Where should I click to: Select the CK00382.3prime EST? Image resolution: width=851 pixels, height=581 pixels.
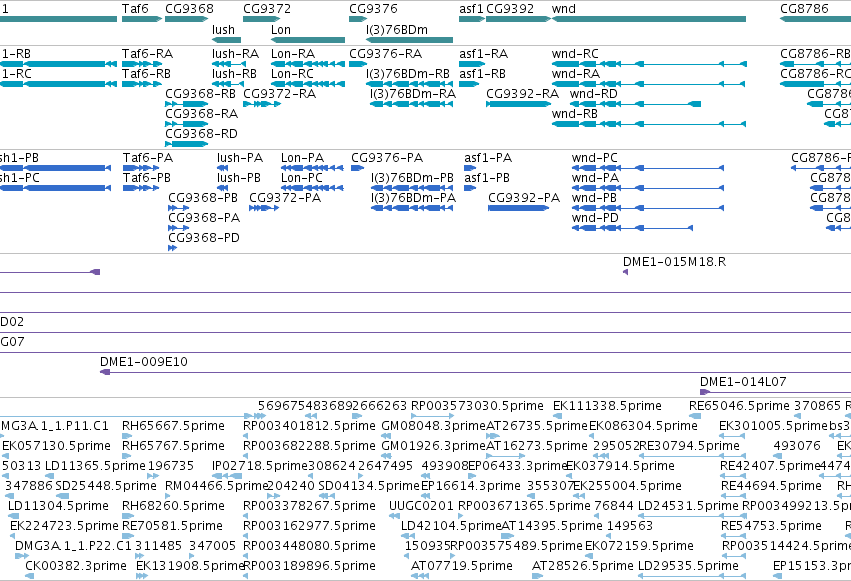[30, 576]
